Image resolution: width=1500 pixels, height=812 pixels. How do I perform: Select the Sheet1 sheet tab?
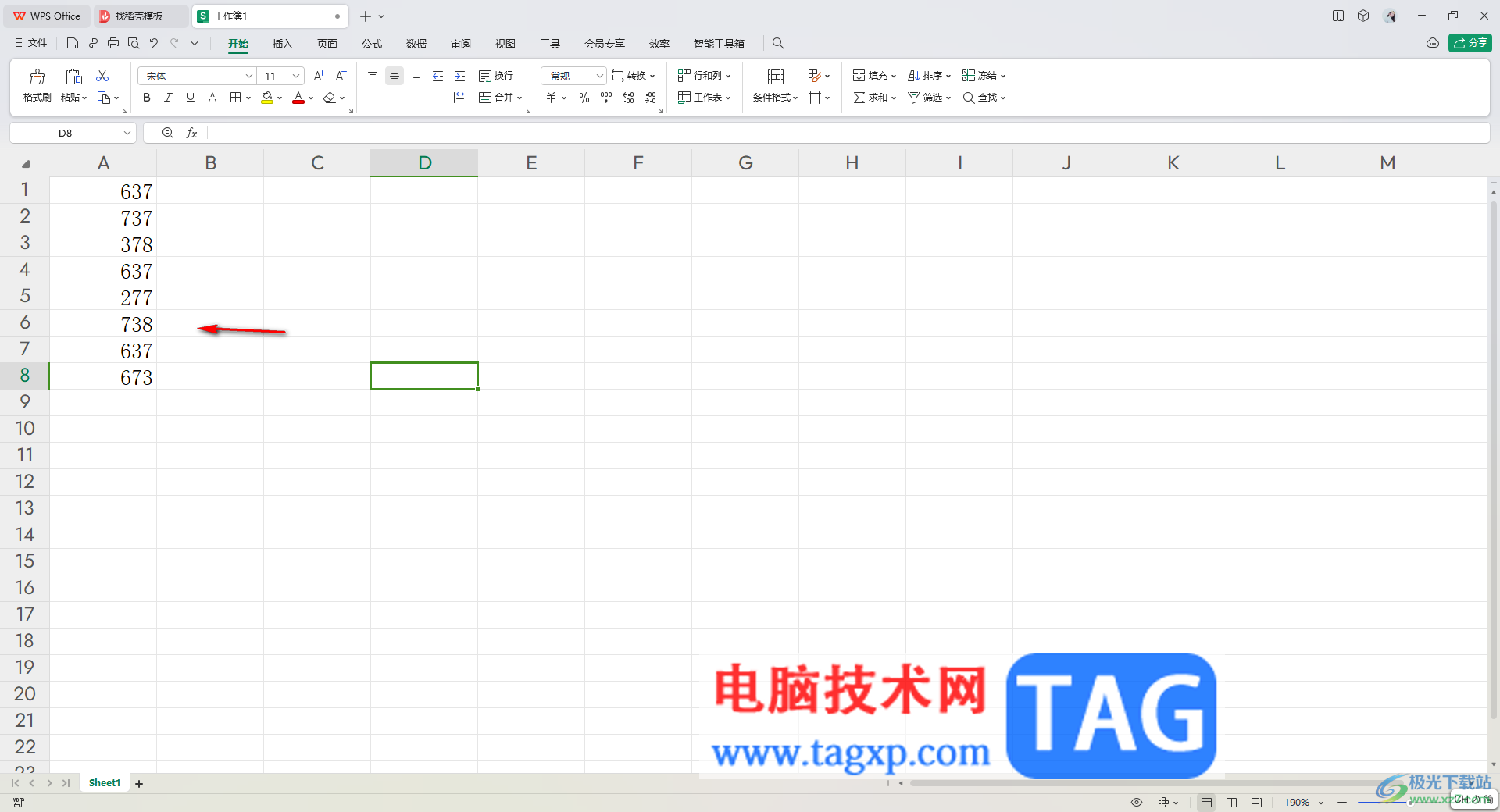[105, 783]
